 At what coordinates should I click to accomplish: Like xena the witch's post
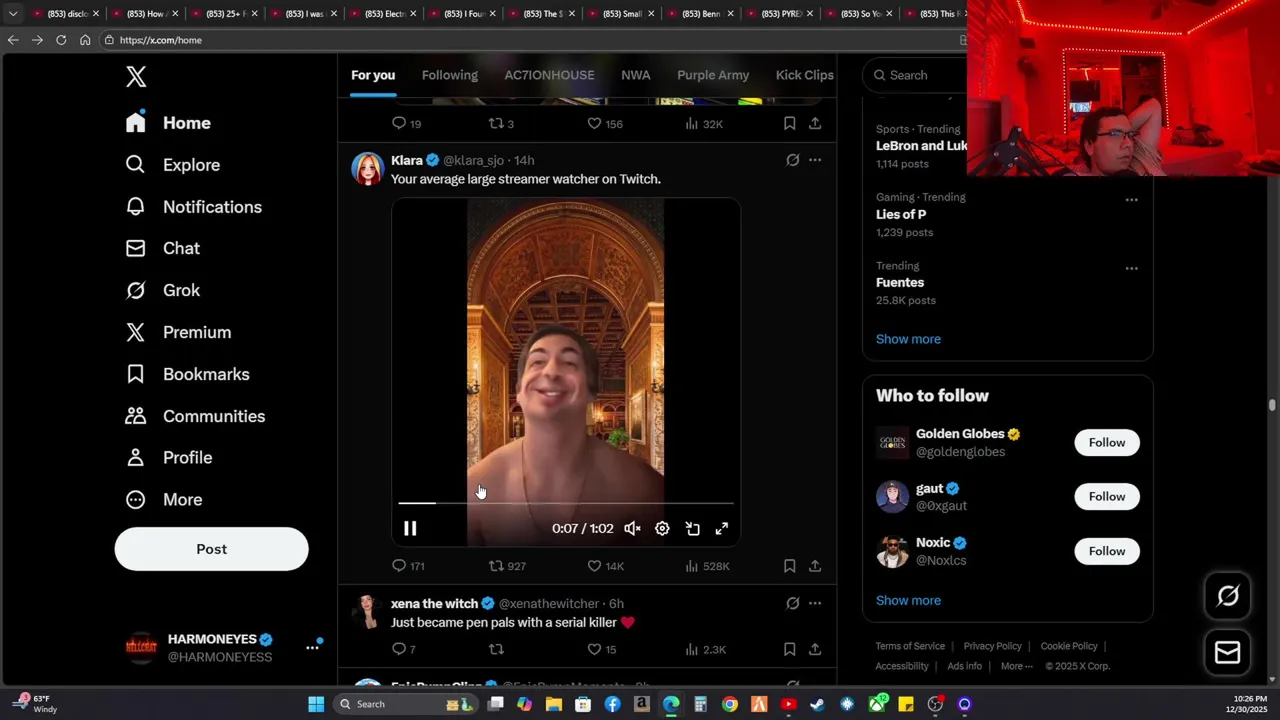602,650
